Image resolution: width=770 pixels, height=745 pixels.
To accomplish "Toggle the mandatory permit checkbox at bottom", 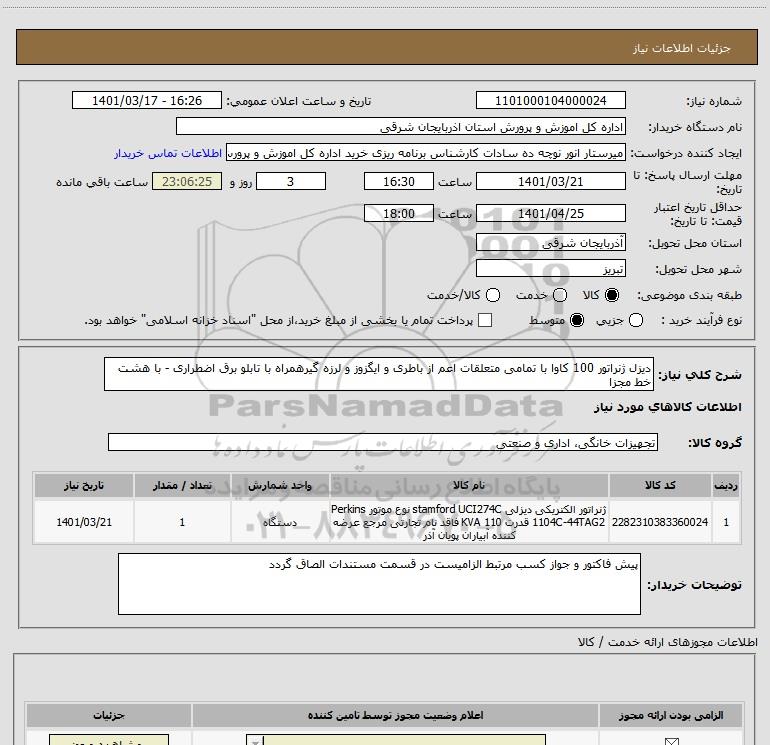I will click(671, 741).
